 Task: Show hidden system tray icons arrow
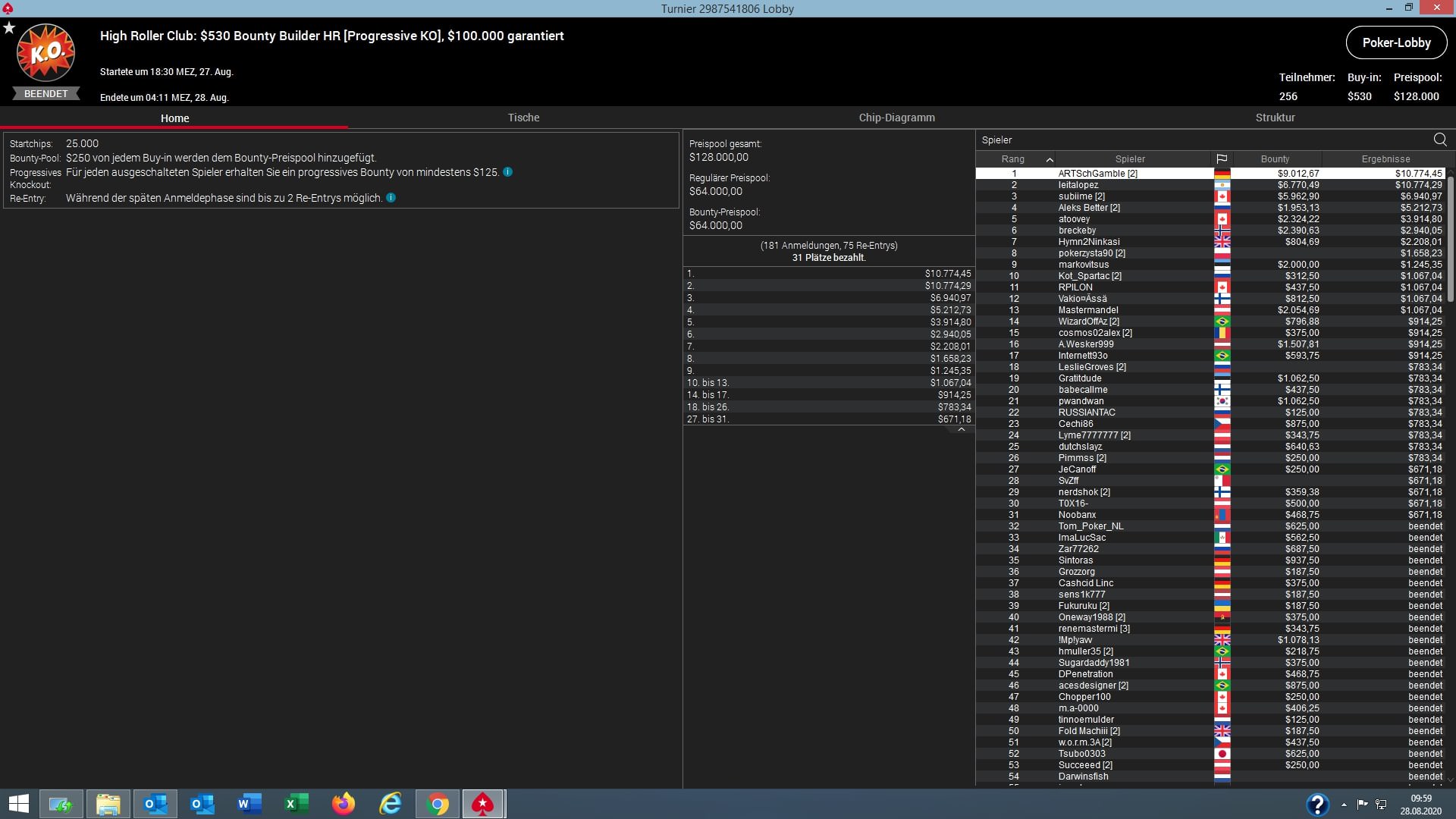tap(1344, 805)
